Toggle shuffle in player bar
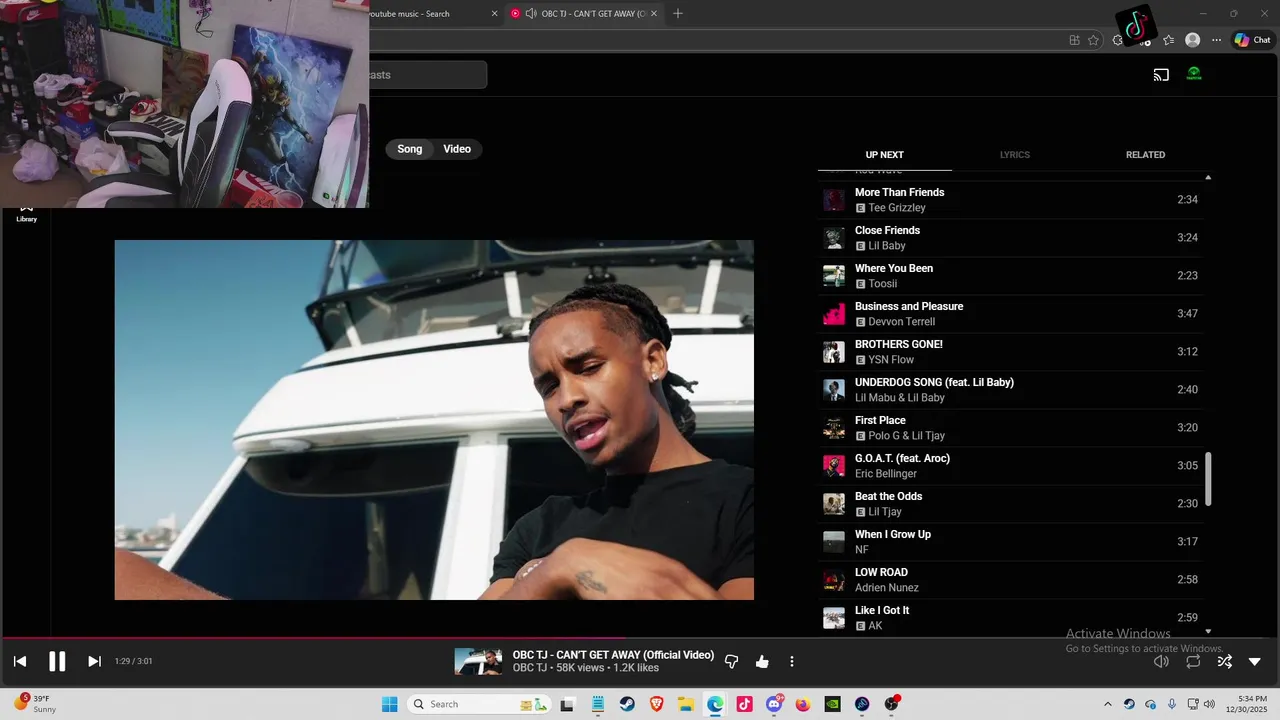 pyautogui.click(x=1224, y=661)
